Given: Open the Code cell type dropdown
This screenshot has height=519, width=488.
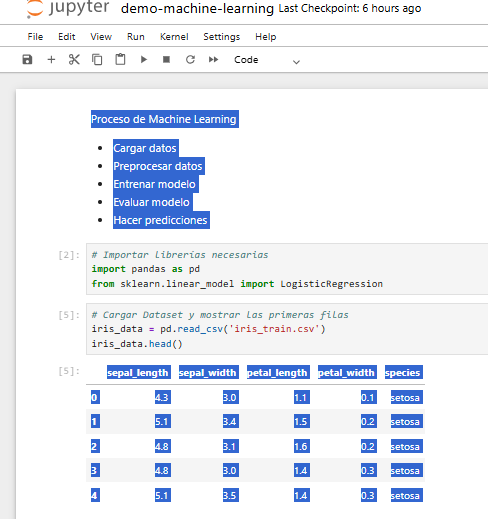Looking at the screenshot, I should click(267, 60).
